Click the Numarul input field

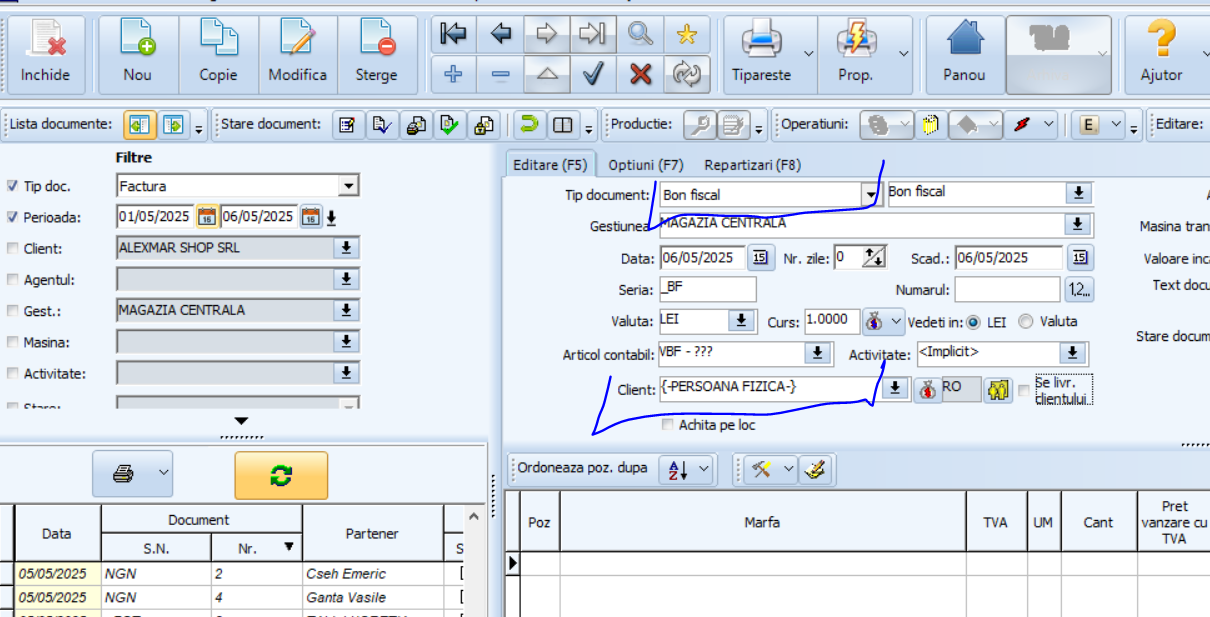click(1007, 290)
